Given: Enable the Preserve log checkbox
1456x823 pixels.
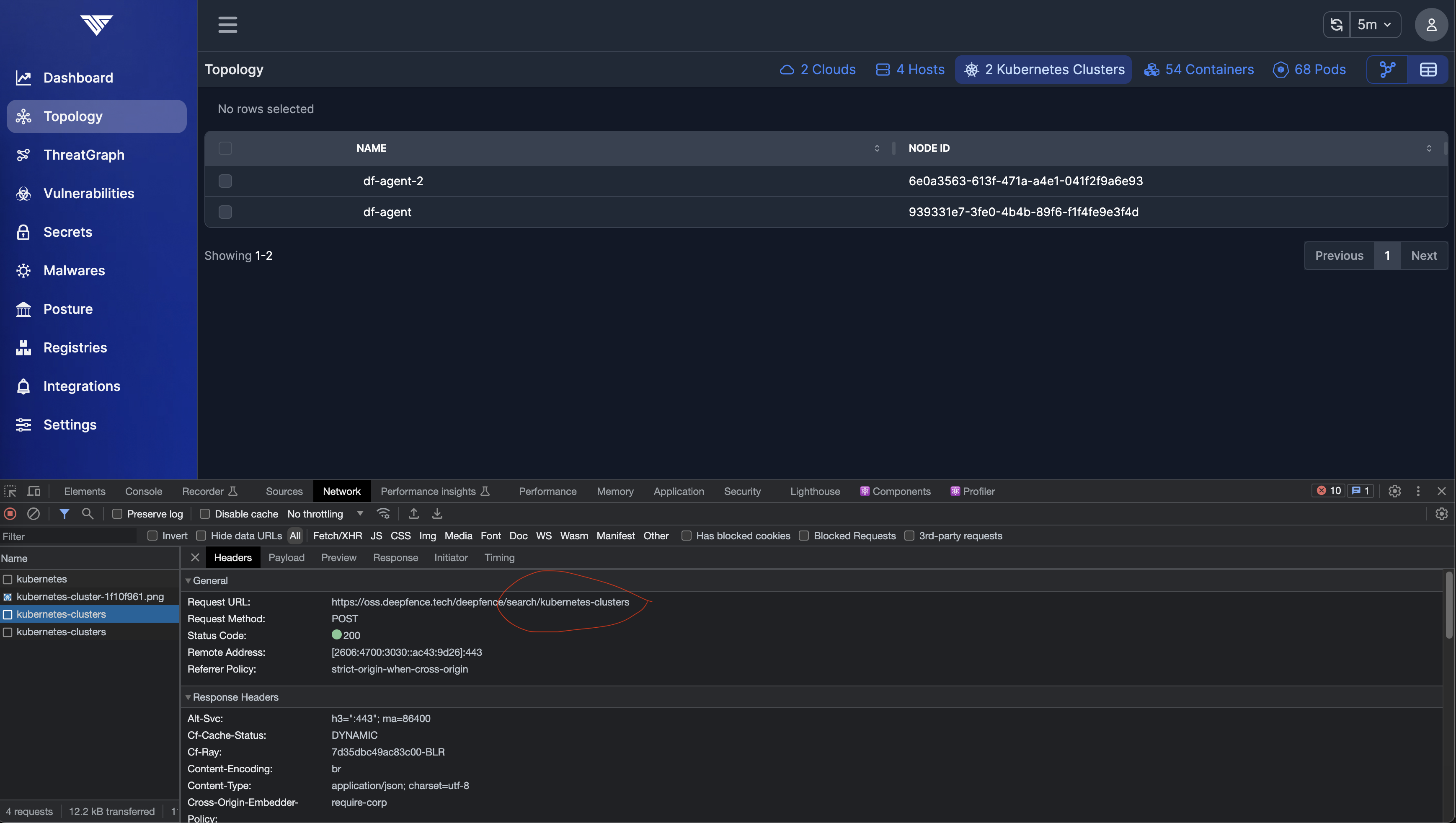Looking at the screenshot, I should pyautogui.click(x=117, y=514).
